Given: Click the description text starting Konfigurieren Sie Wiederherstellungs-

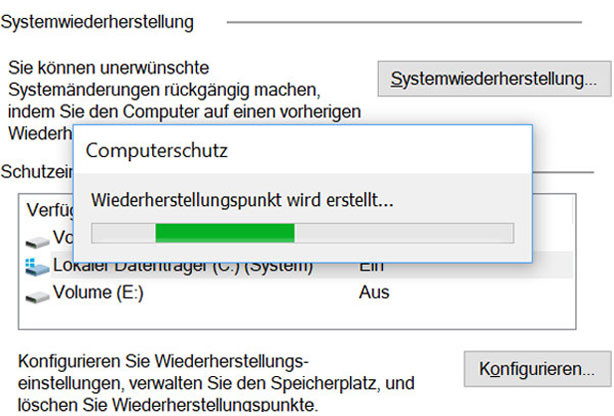Looking at the screenshot, I should click(216, 383).
